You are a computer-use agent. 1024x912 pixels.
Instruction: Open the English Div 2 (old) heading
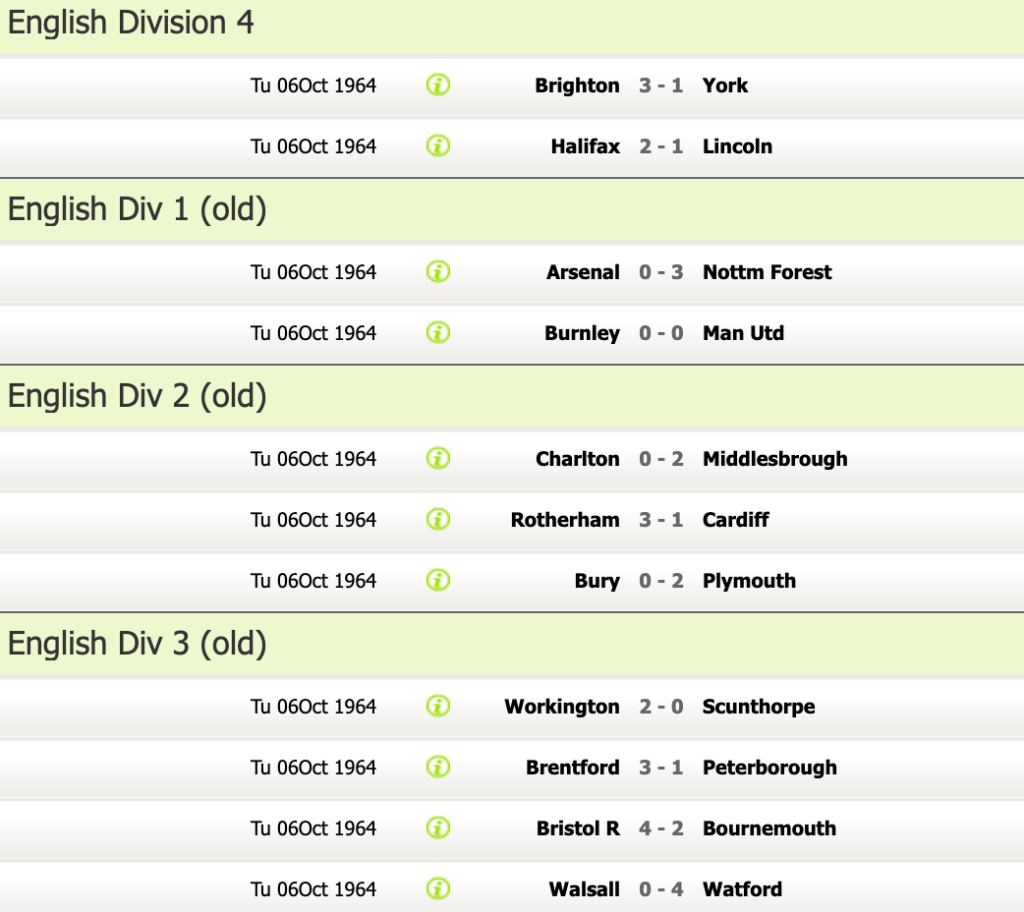137,397
